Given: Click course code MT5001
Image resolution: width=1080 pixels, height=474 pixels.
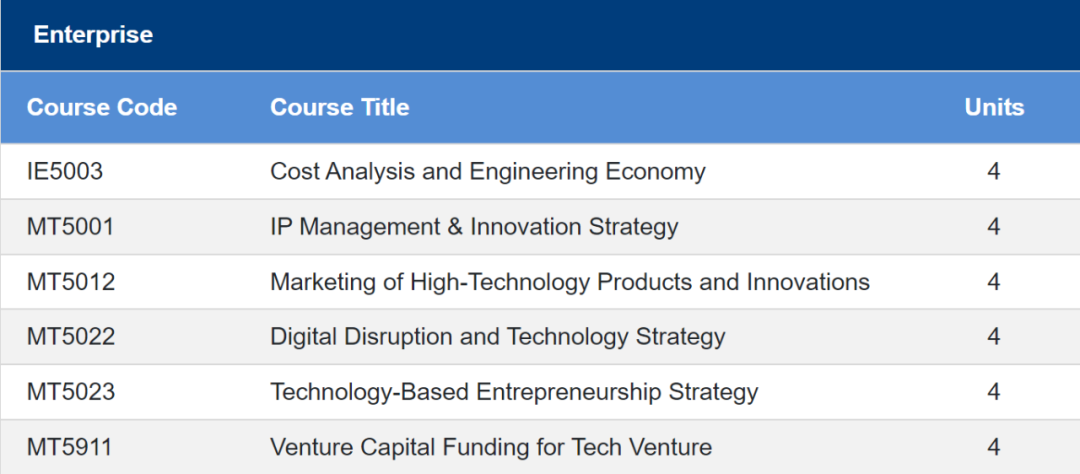Looking at the screenshot, I should [70, 227].
